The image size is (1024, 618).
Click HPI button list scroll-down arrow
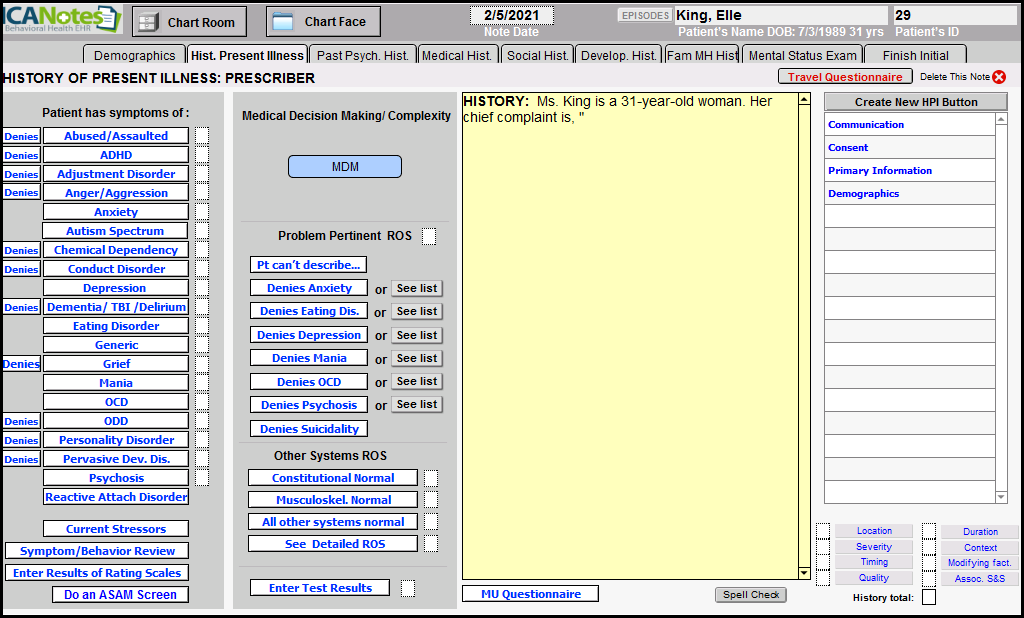[1002, 497]
